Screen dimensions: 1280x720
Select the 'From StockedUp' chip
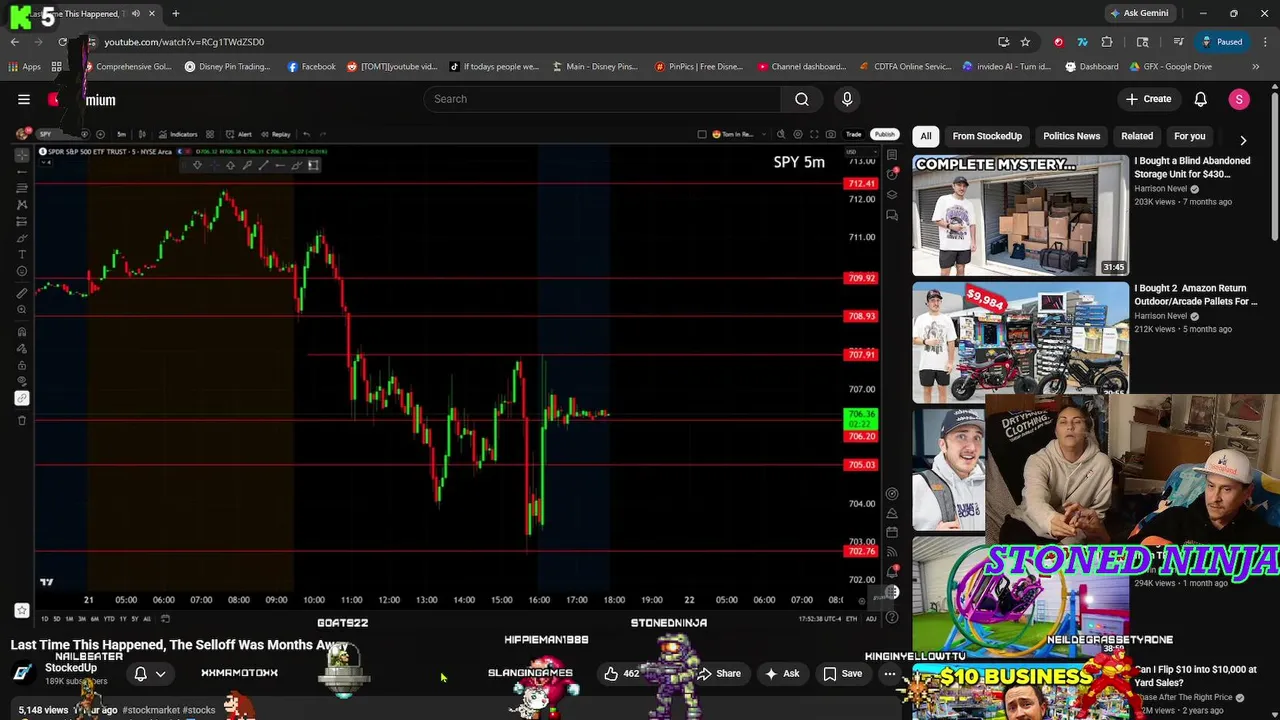[987, 136]
